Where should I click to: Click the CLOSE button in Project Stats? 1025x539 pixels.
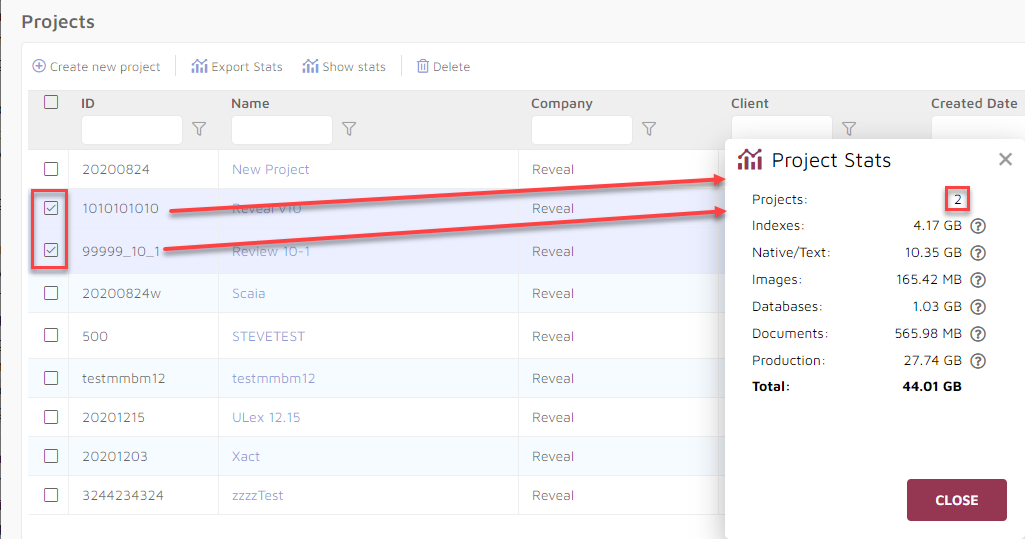956,500
